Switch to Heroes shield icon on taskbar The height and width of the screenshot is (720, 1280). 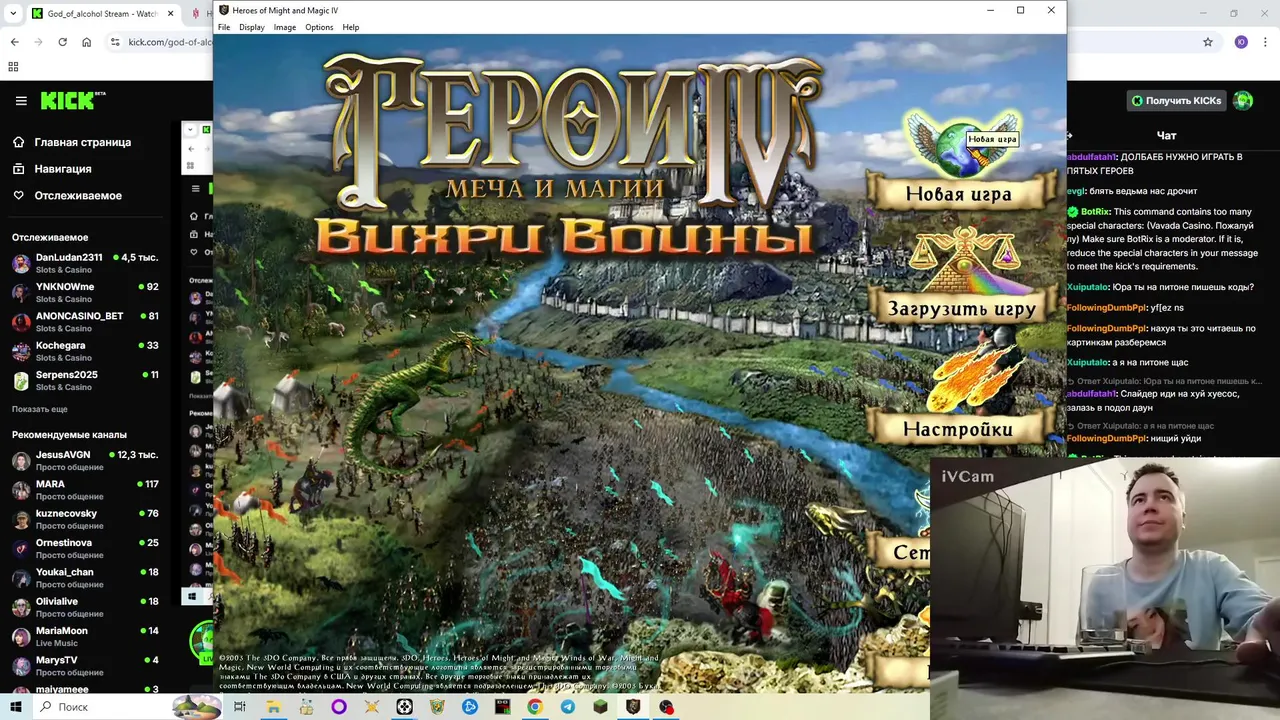tap(633, 707)
